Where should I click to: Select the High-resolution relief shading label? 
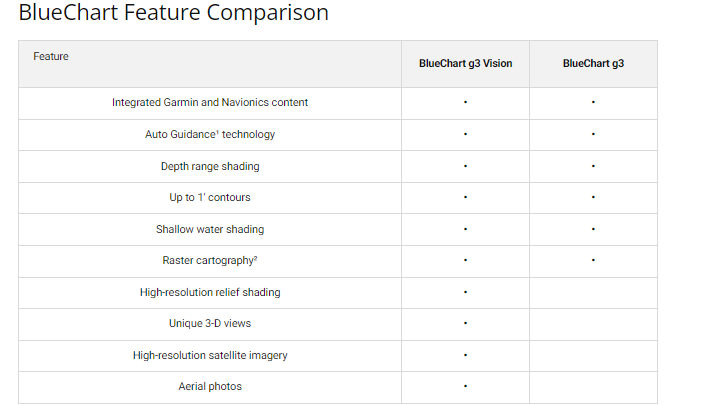pyautogui.click(x=210, y=293)
